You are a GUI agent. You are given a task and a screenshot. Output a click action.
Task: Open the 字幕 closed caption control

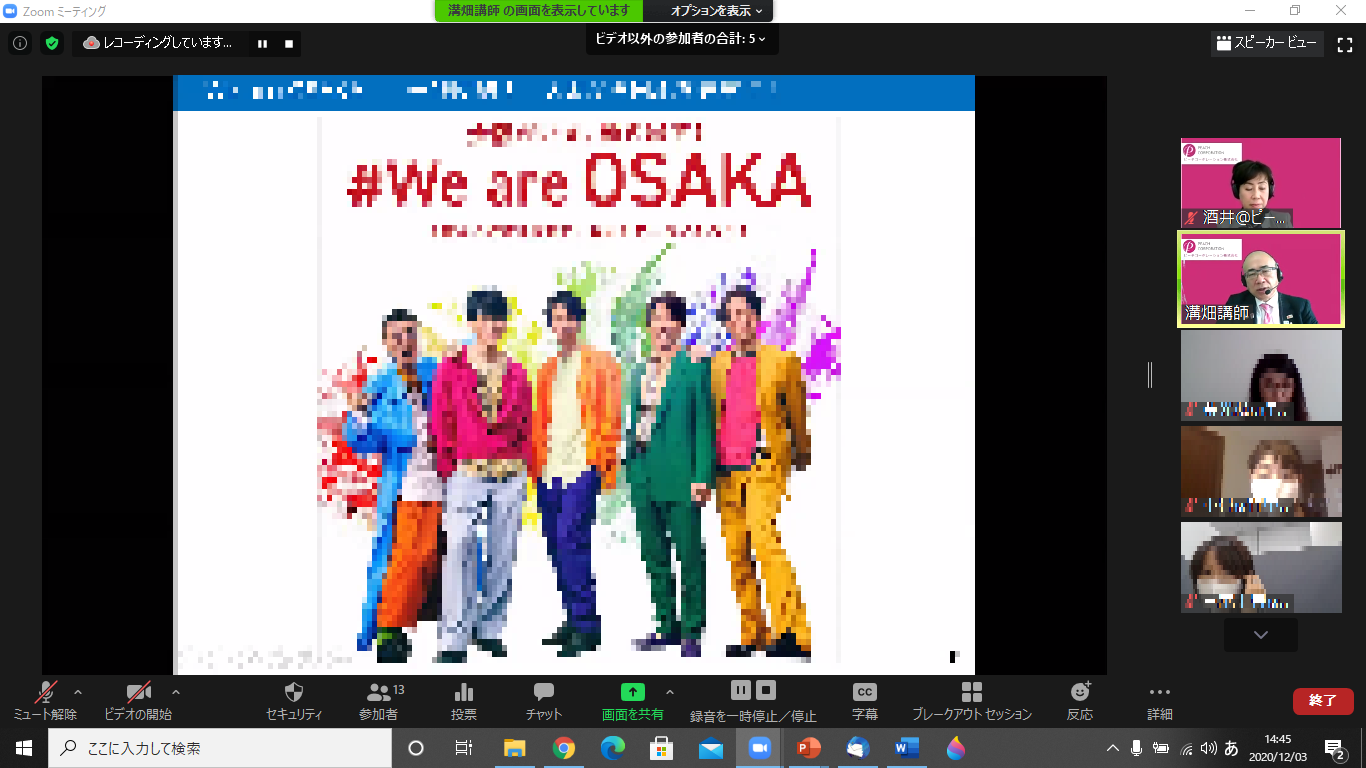coord(865,701)
